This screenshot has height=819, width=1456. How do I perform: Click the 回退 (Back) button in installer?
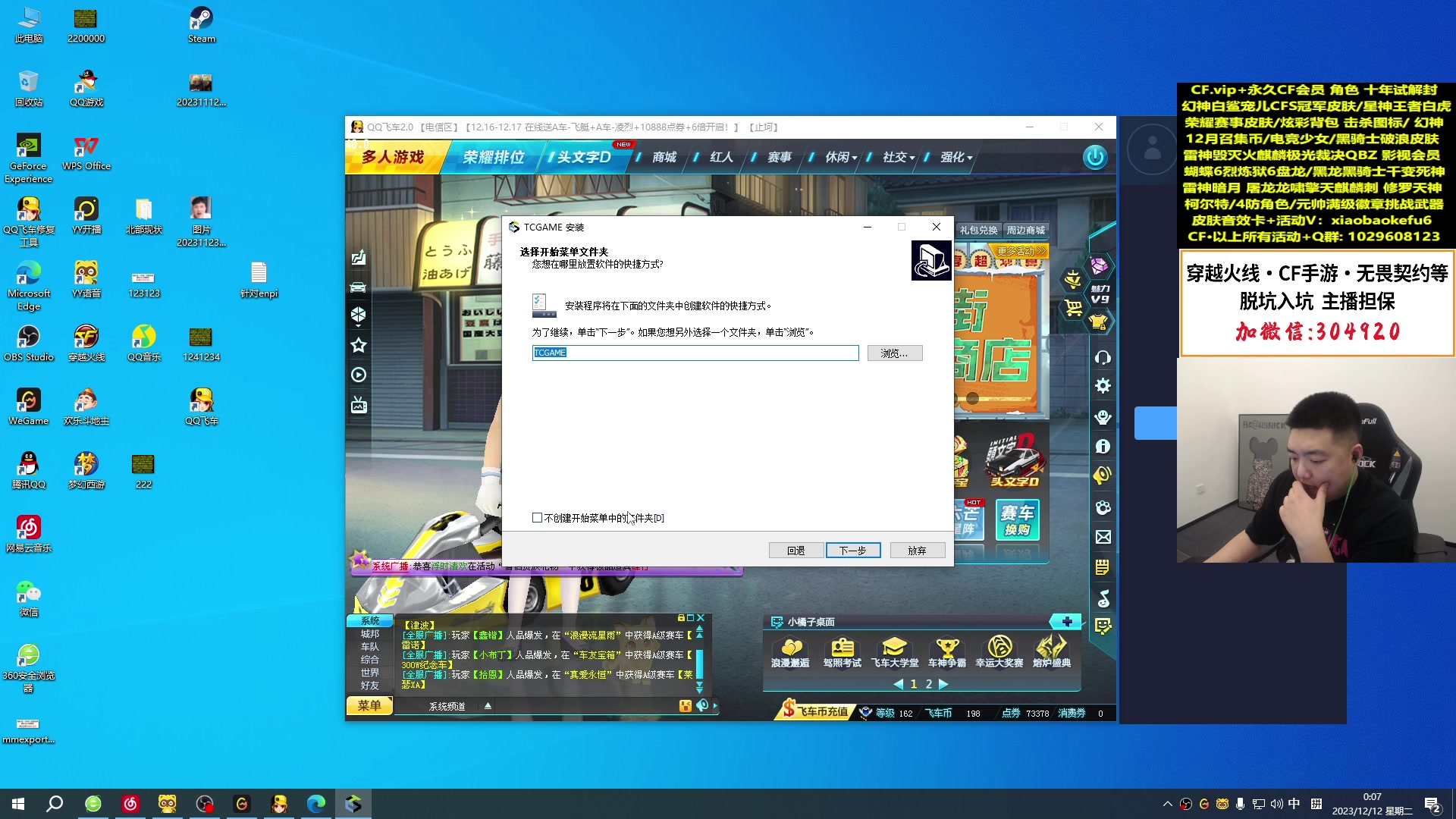pyautogui.click(x=795, y=551)
